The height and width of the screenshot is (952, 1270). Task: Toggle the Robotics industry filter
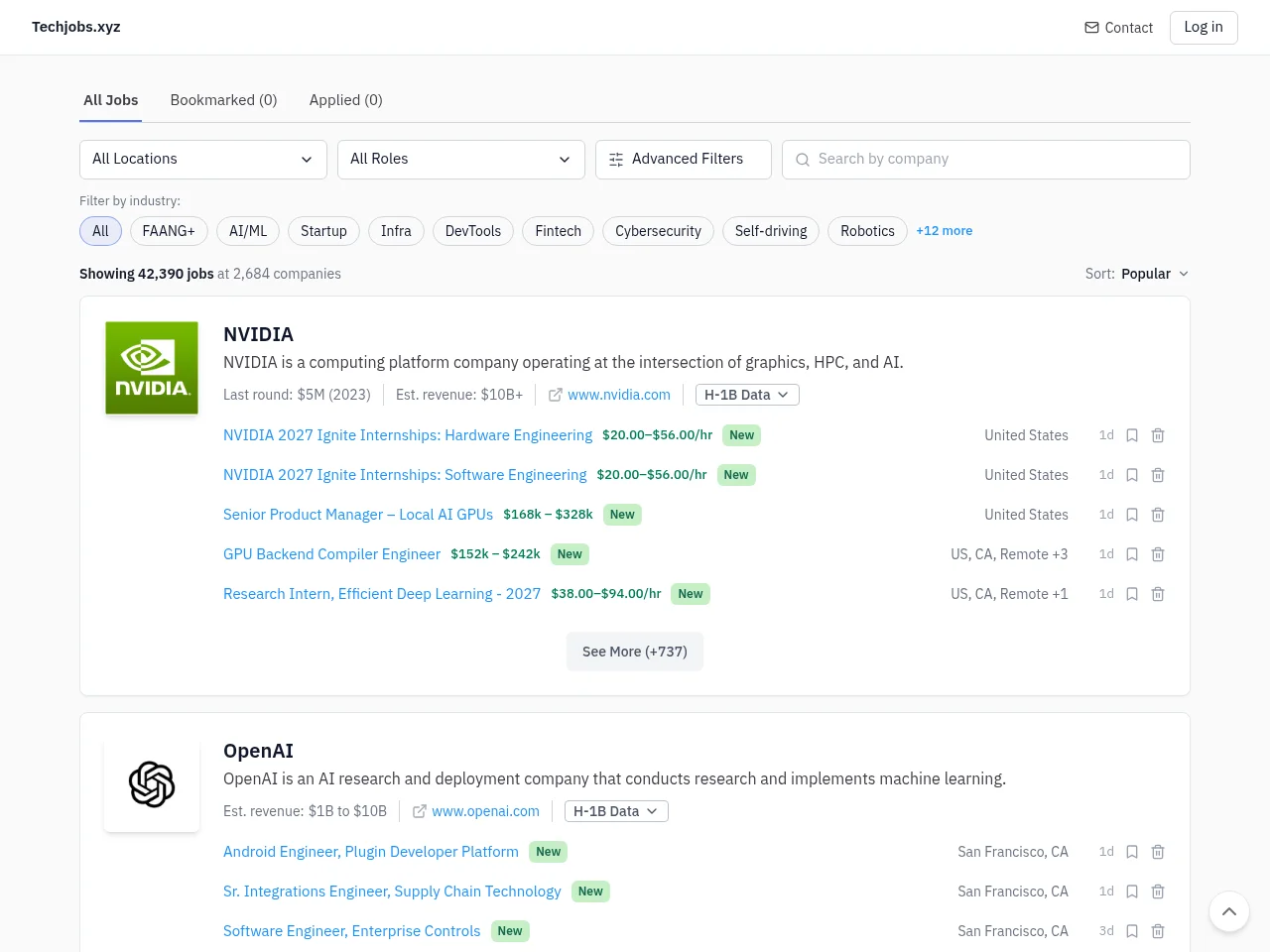[867, 231]
